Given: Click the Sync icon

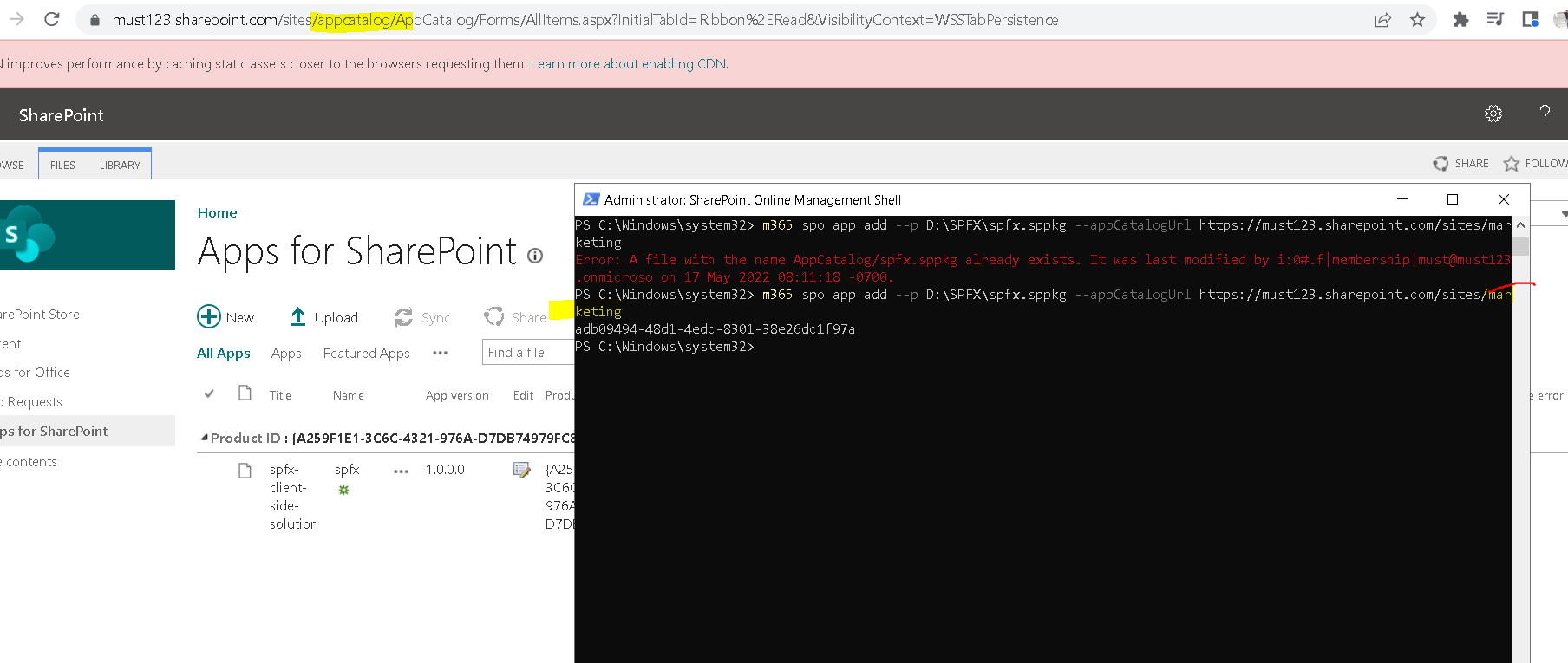Looking at the screenshot, I should (x=403, y=317).
